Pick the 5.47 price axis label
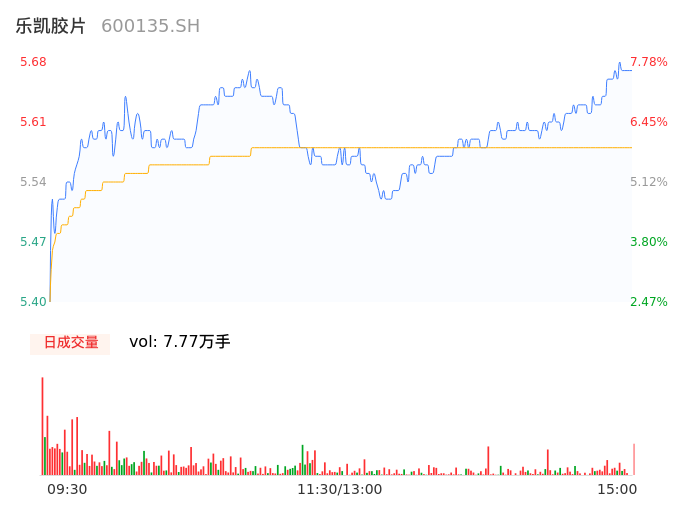This screenshot has width=686, height=524. [33, 242]
